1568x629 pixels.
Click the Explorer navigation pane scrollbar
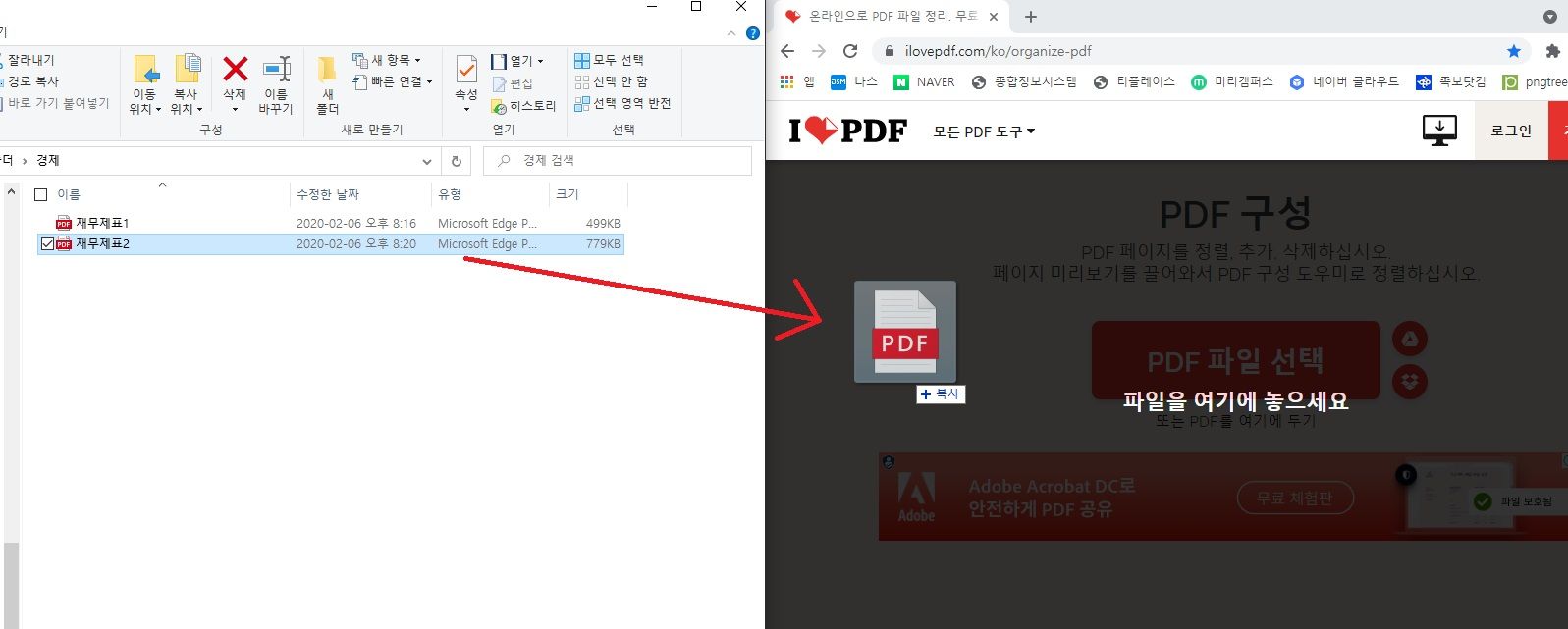tap(11, 585)
